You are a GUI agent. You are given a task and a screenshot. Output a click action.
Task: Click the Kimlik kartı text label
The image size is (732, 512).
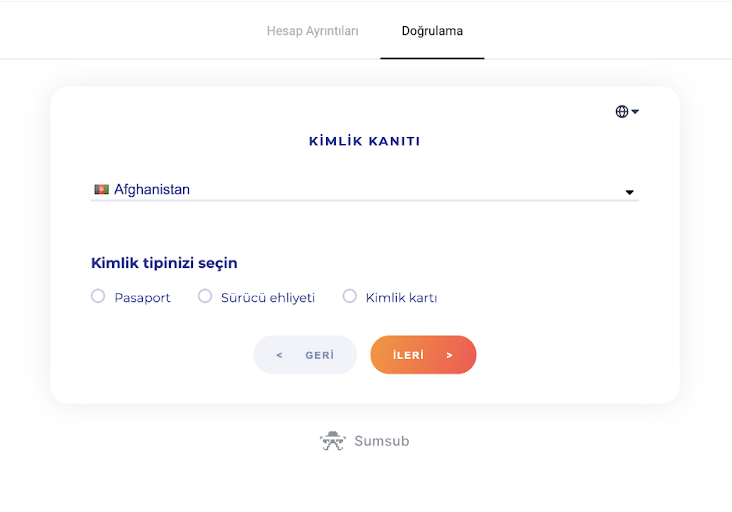point(401,298)
